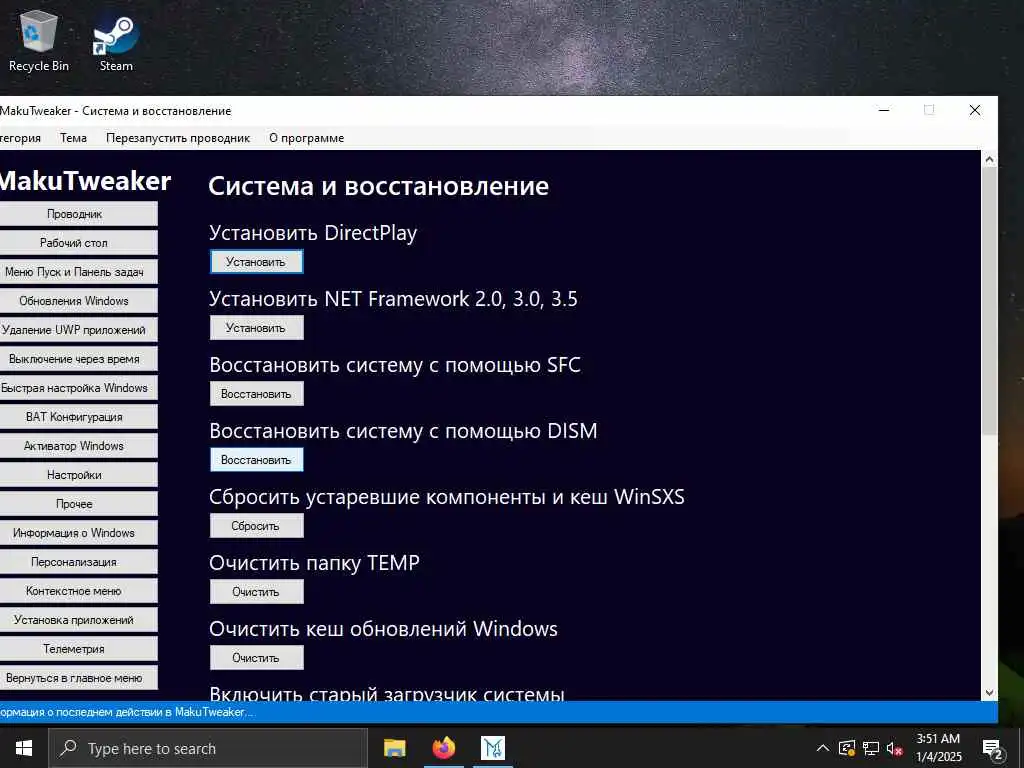Click the Система и восстановление heading
The width and height of the screenshot is (1024, 768).
coord(379,186)
